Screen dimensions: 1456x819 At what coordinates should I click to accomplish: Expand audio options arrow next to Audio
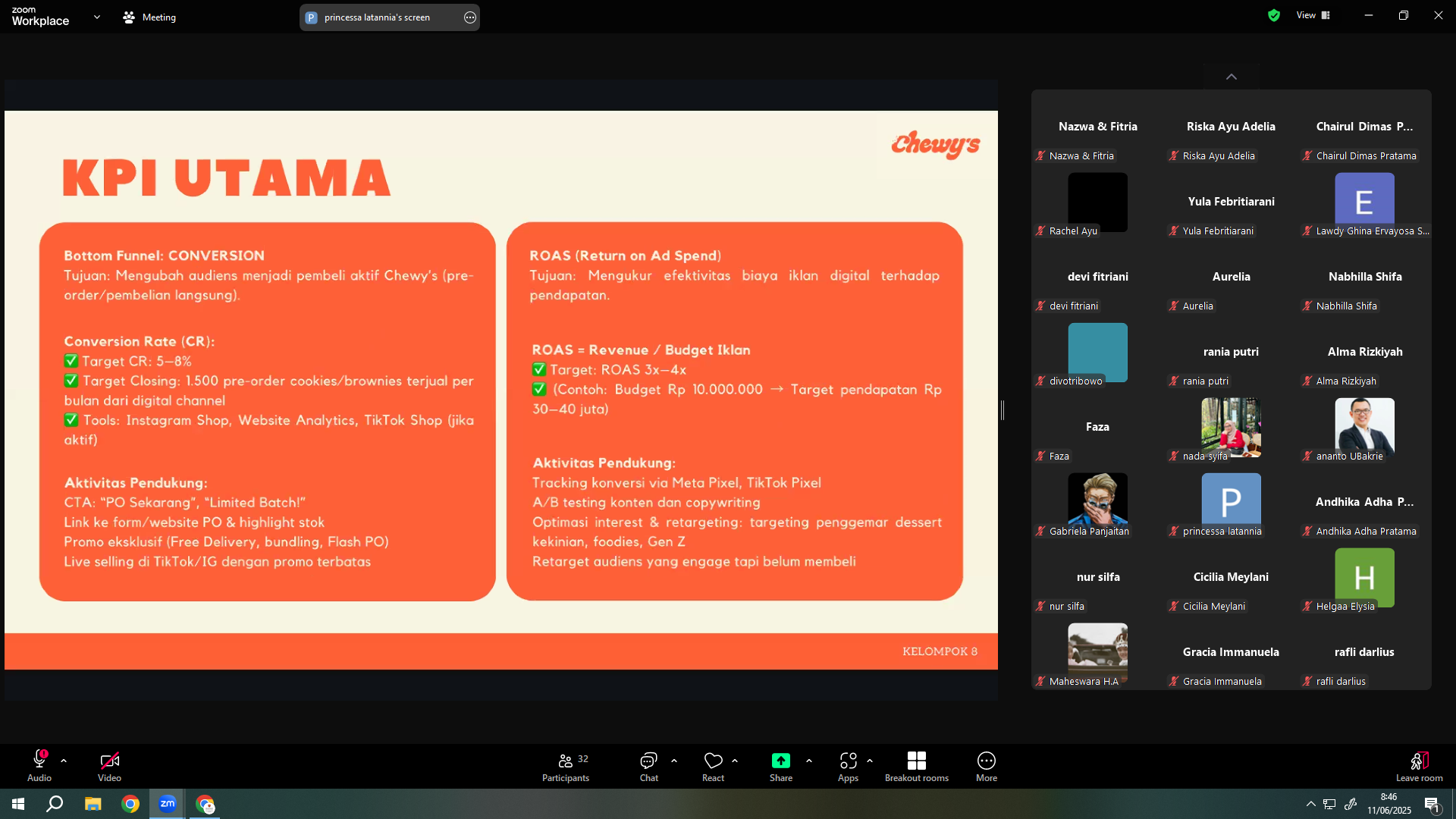pos(64,761)
